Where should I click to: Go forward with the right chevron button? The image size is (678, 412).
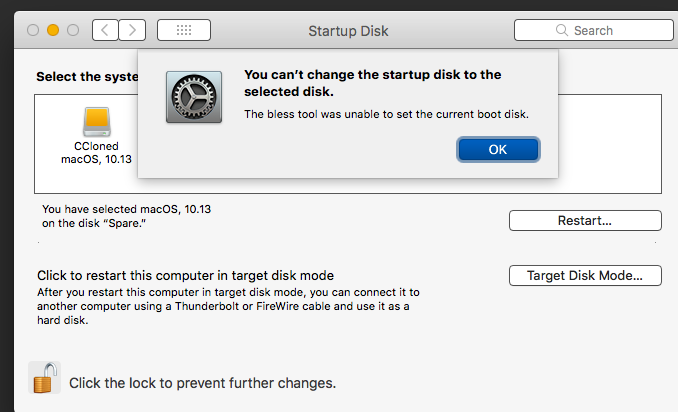click(x=132, y=30)
